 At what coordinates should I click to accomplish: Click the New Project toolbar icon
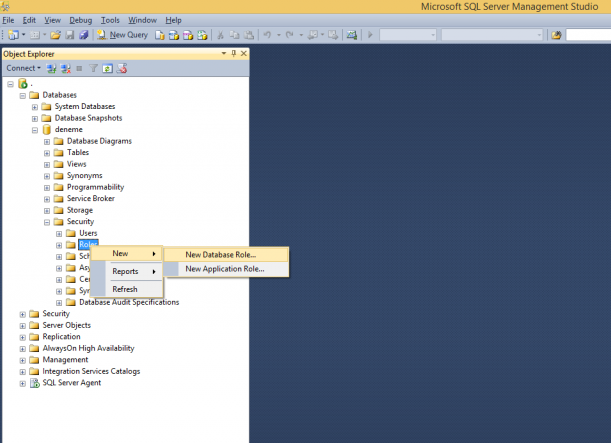(13, 35)
